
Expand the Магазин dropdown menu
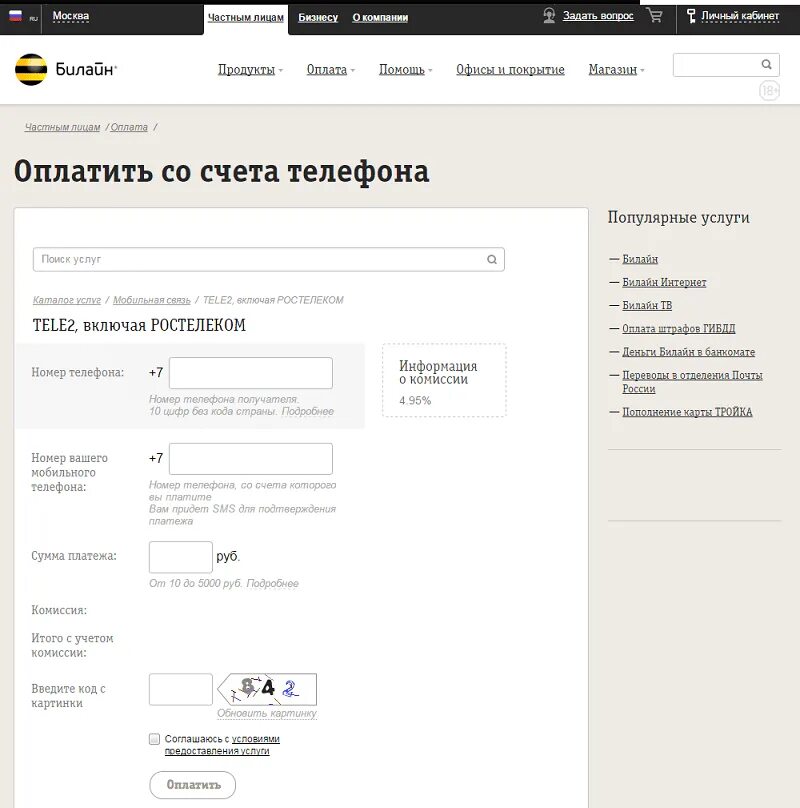616,70
